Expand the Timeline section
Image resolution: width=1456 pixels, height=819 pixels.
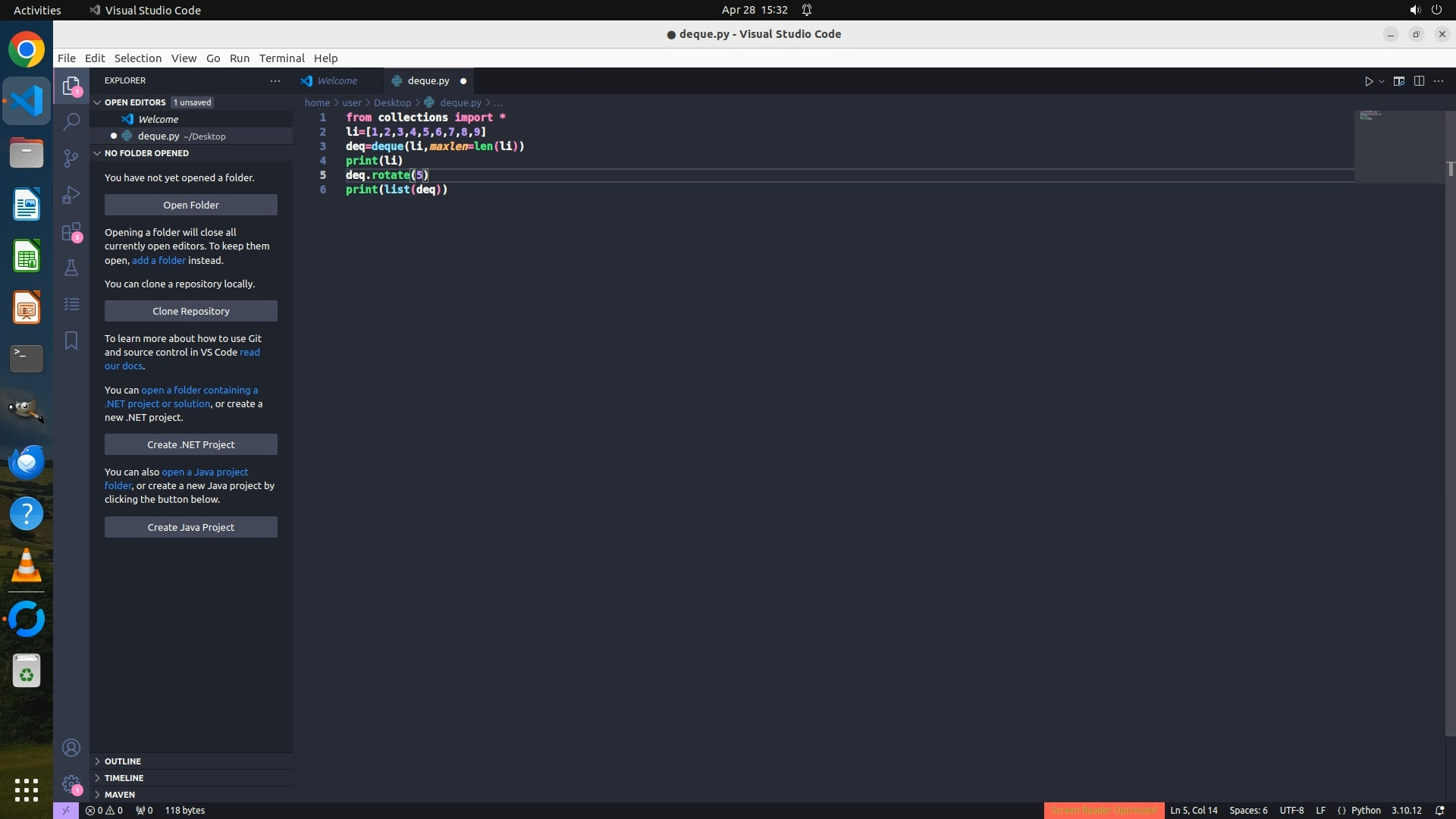(124, 777)
